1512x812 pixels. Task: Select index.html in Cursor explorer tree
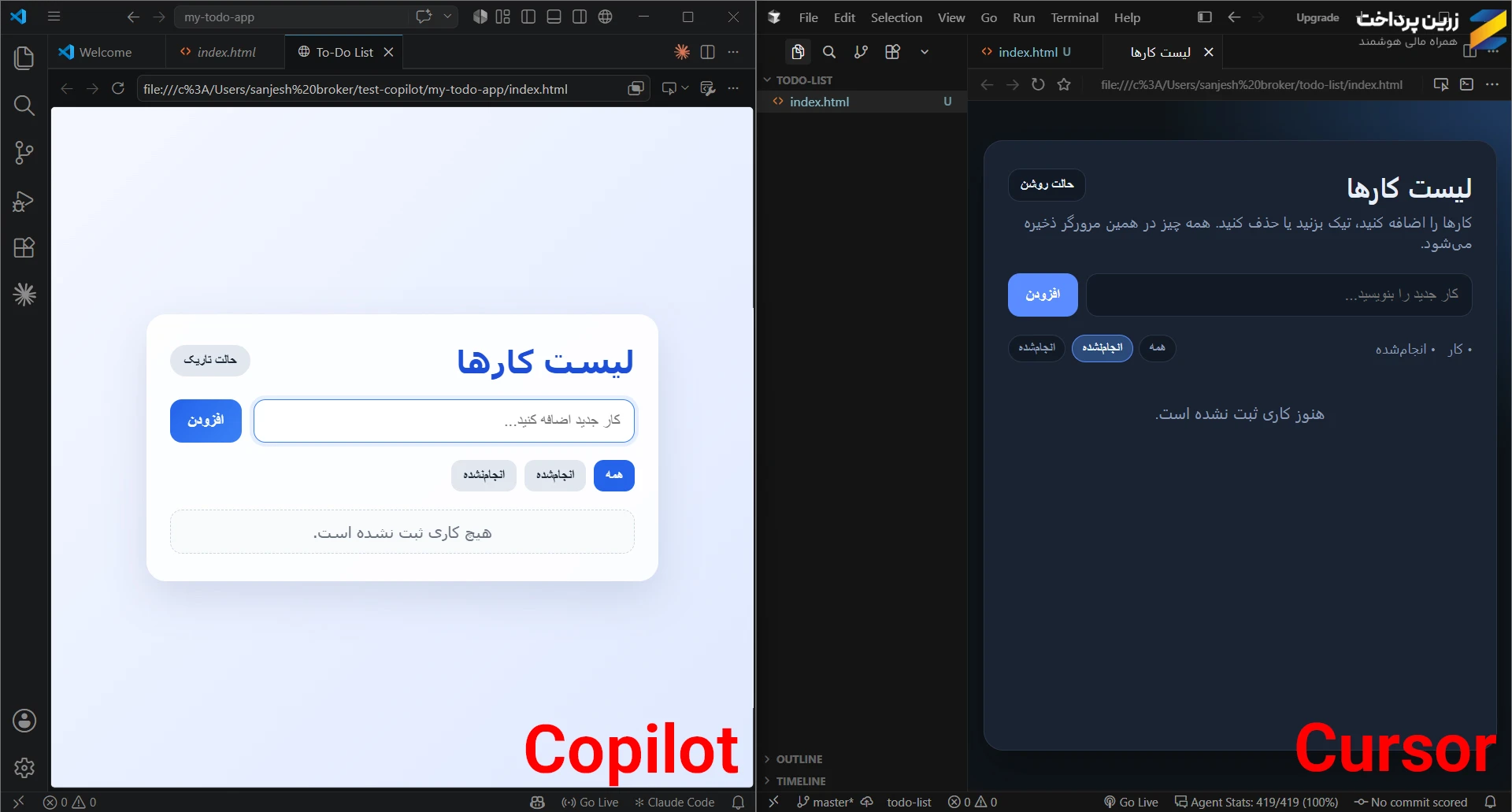(x=862, y=102)
